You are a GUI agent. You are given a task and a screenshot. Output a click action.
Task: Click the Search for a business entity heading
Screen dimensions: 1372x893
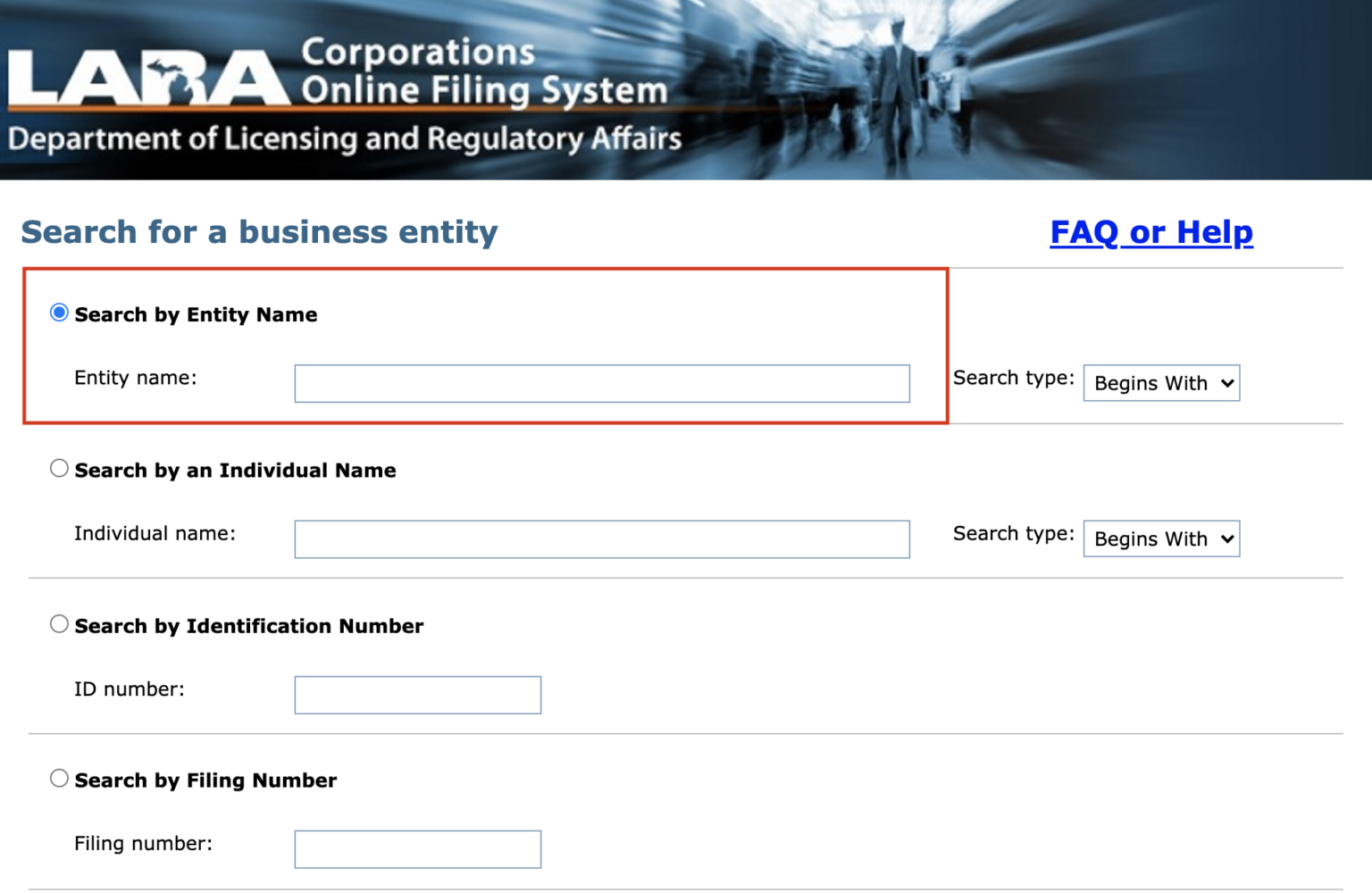[x=259, y=232]
